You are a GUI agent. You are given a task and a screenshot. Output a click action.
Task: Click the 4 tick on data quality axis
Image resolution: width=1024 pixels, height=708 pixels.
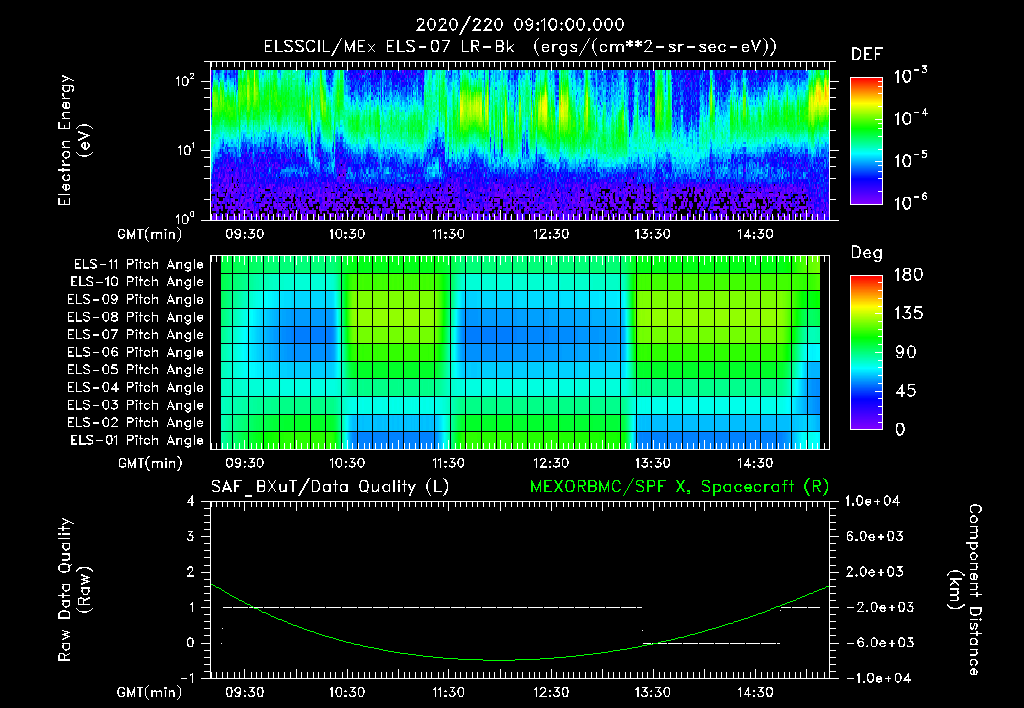(191, 501)
